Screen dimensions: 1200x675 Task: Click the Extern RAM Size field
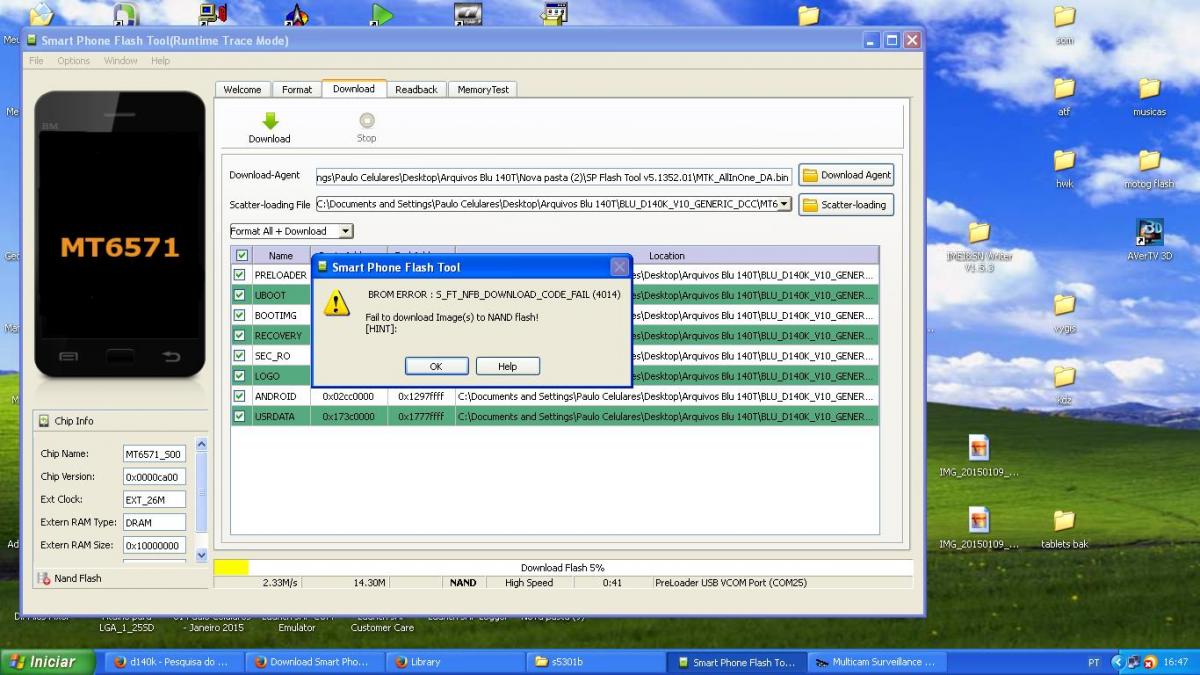154,545
